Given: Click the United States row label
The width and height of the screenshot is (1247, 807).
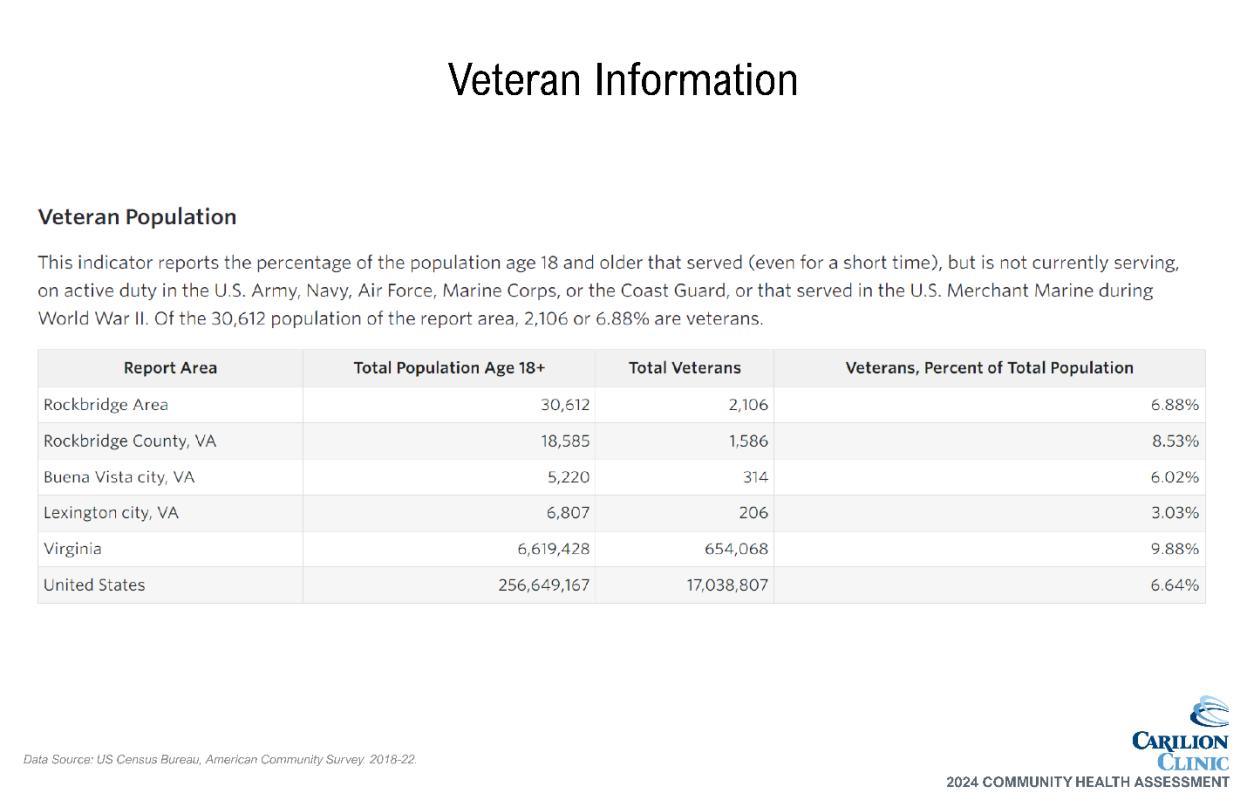Looking at the screenshot, I should 94,585.
